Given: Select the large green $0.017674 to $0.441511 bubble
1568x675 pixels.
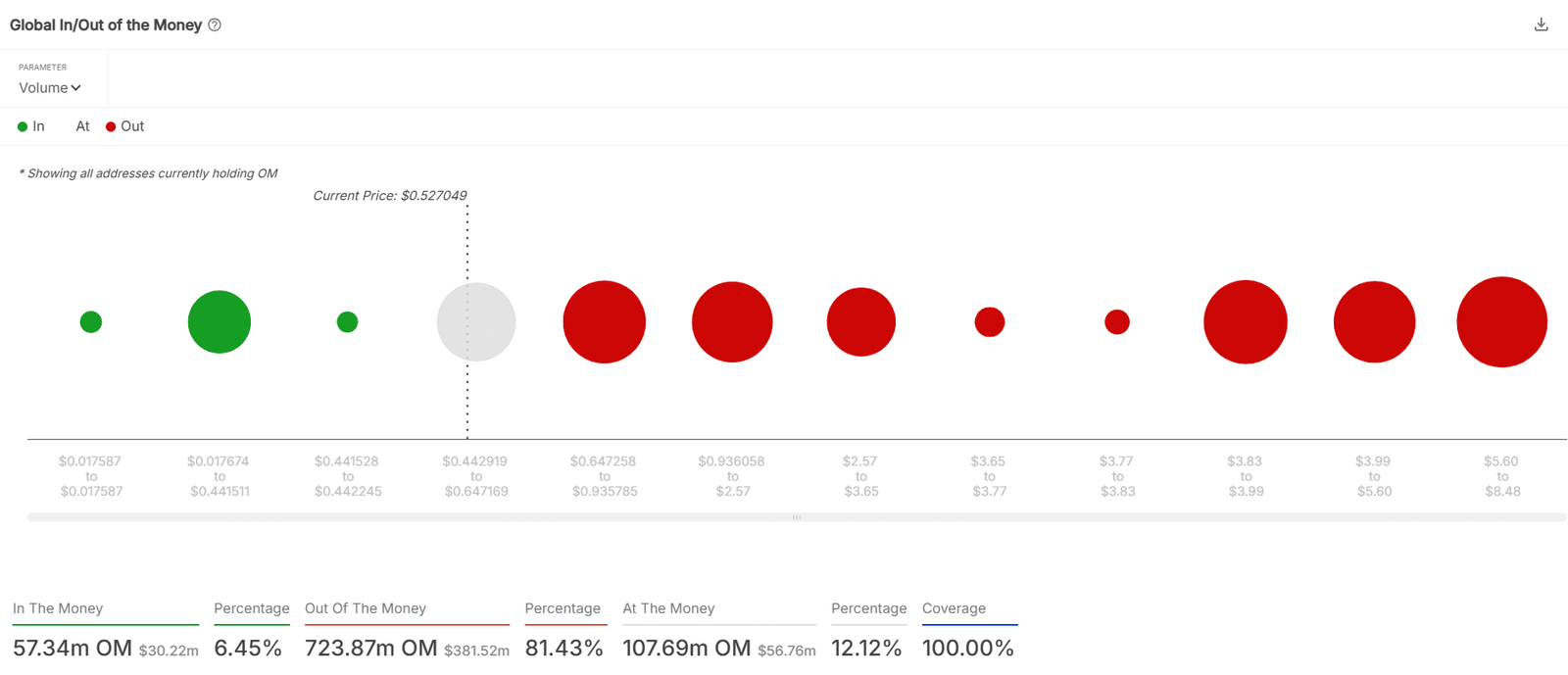Looking at the screenshot, I should (220, 321).
